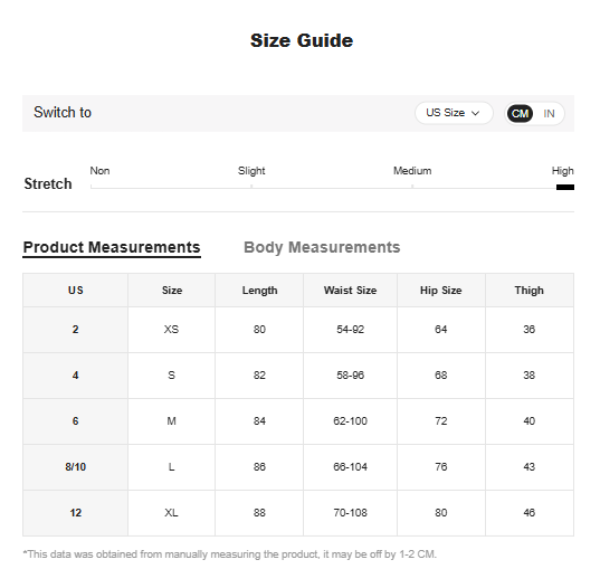Click the Length column header
600x588 pixels.
259,290
